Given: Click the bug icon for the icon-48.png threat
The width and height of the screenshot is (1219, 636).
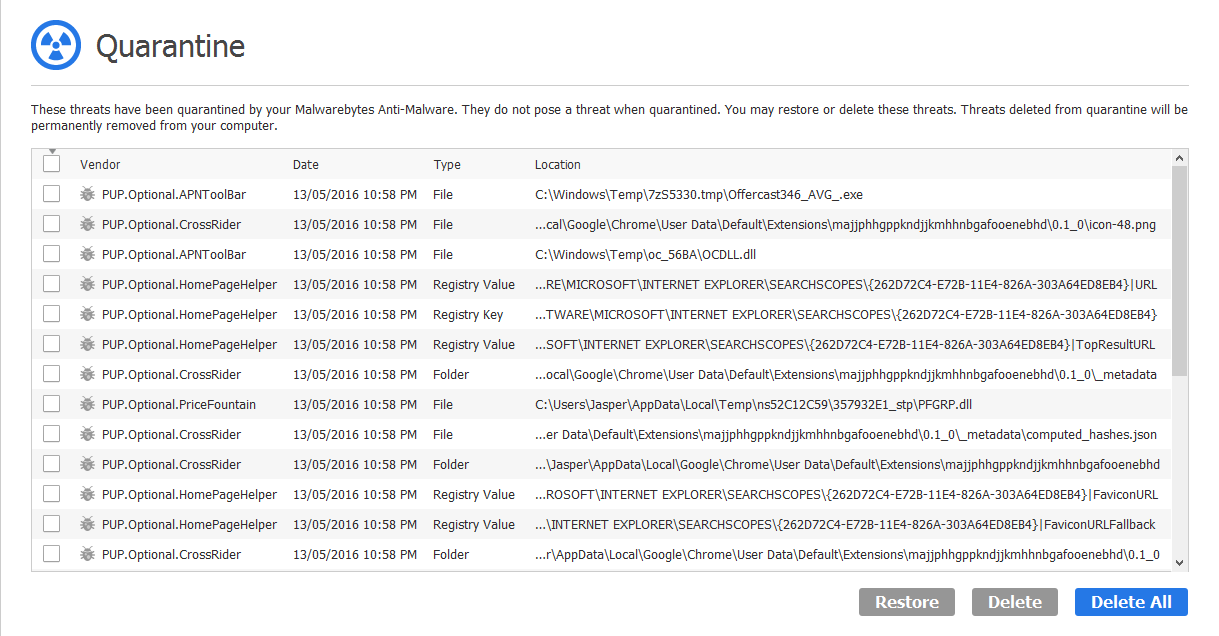Looking at the screenshot, I should 88,224.
